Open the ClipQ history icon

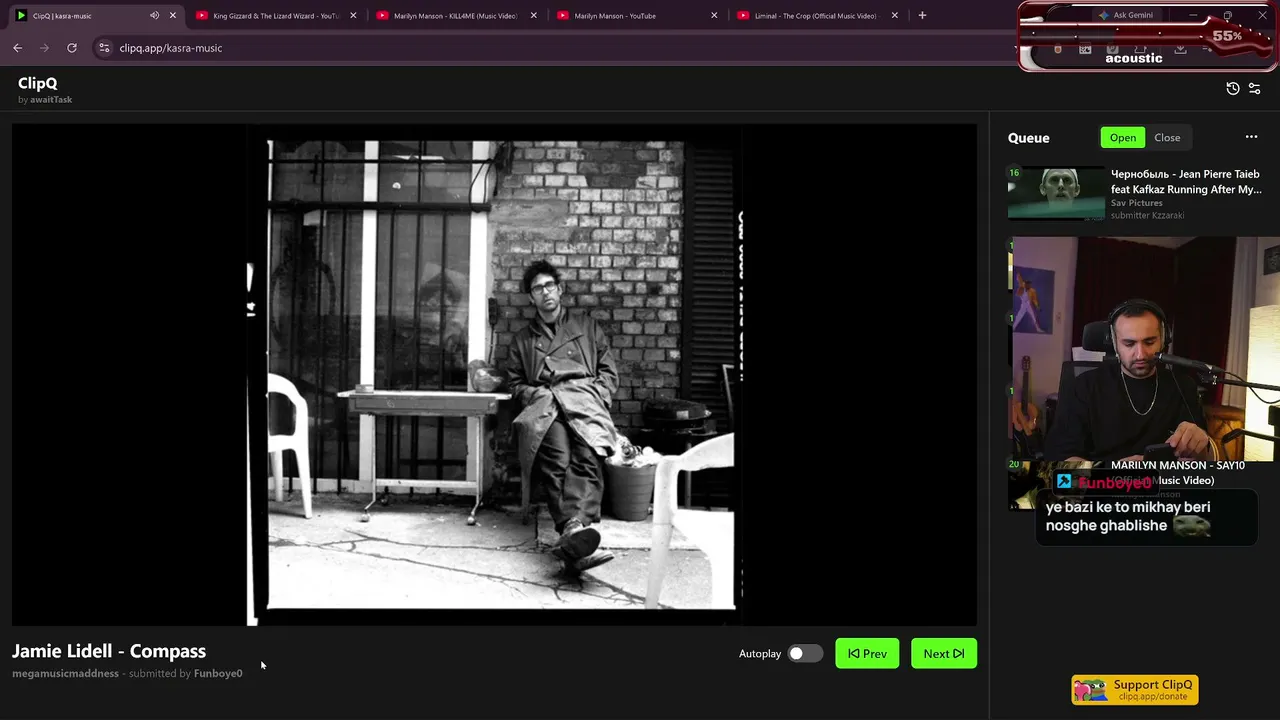[x=1233, y=89]
